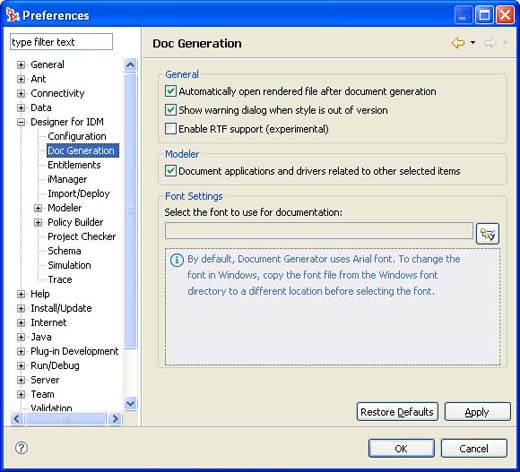Expand the Java tree node

[x=21, y=337]
